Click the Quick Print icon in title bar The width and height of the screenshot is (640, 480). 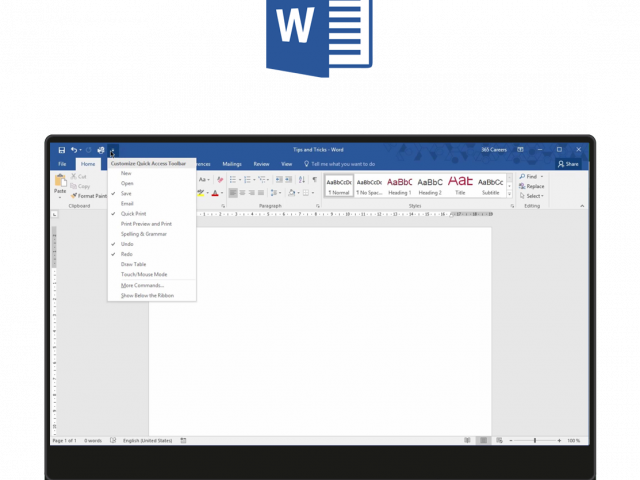[101, 150]
